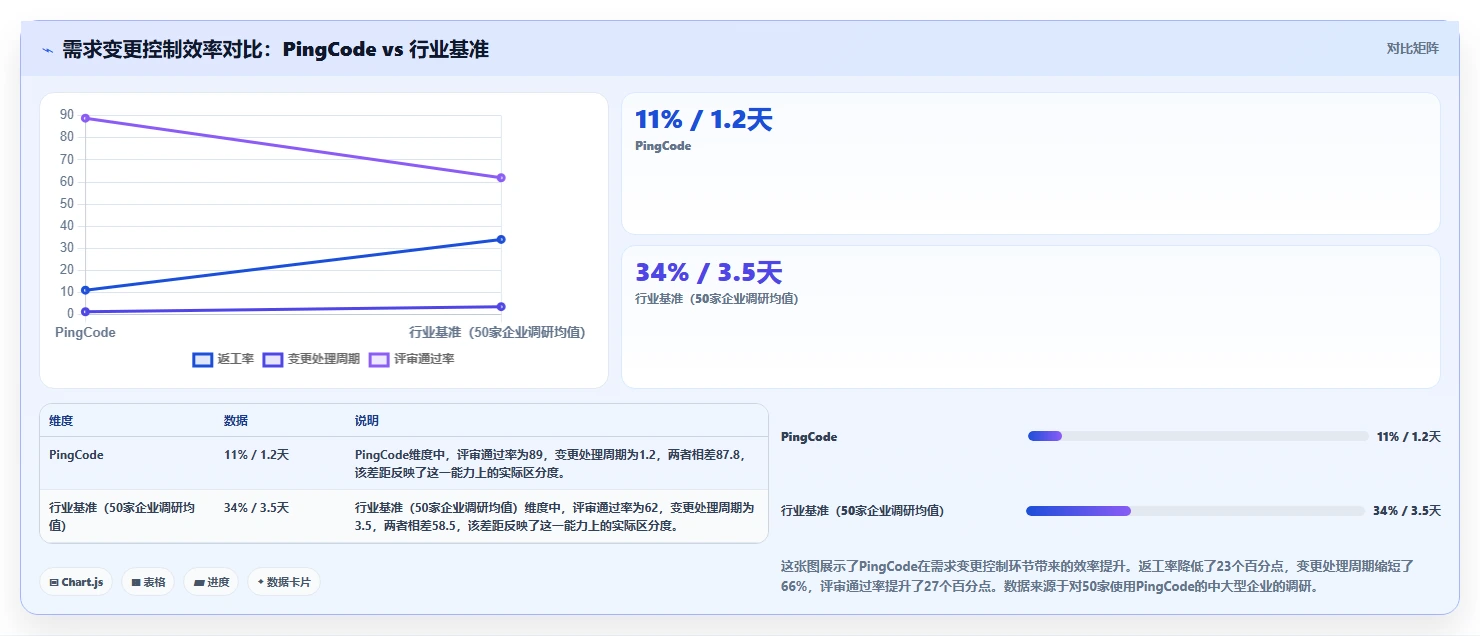The image size is (1480, 636).
Task: Click the PingCode label beside progress bar
Action: point(809,437)
